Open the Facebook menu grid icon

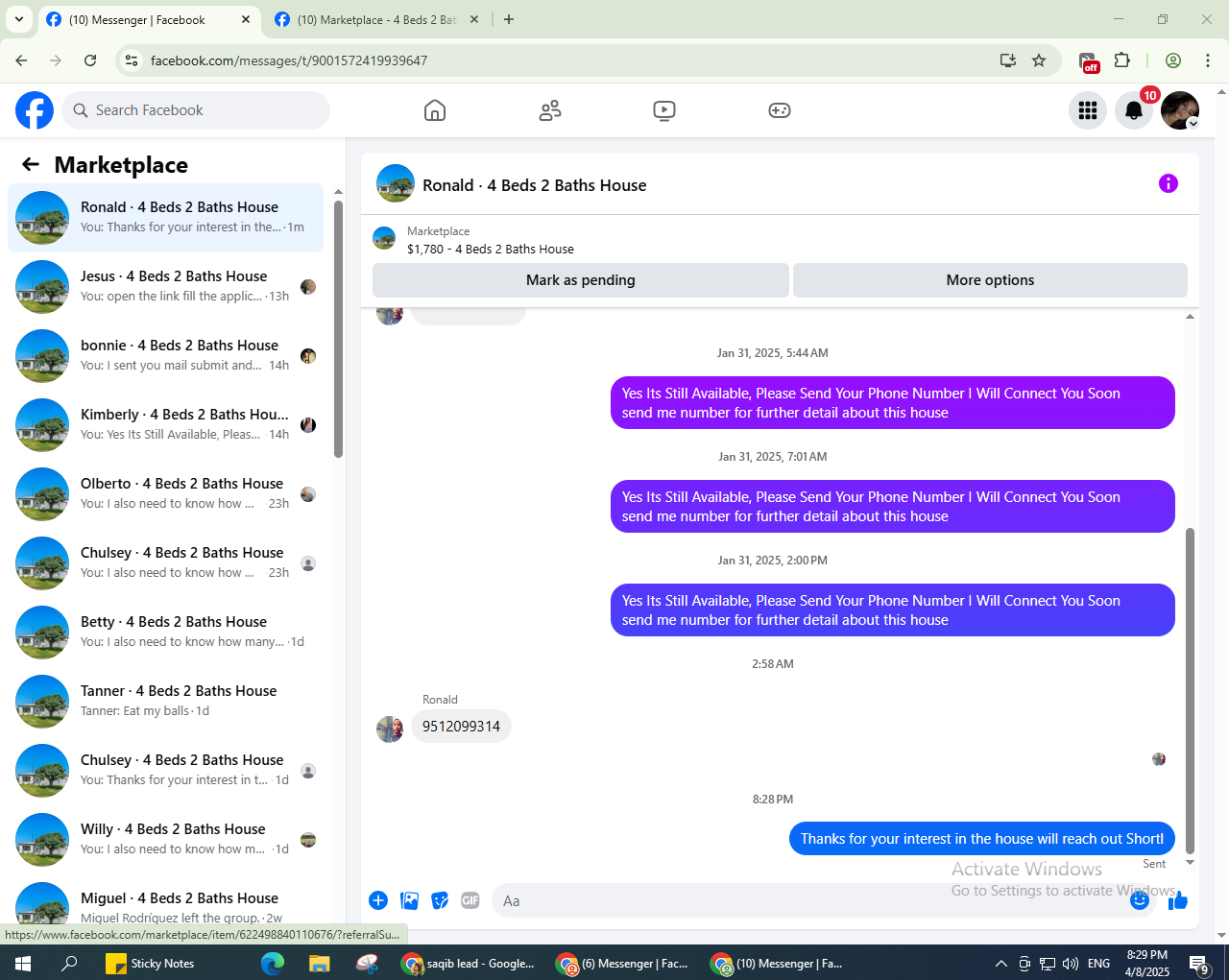click(1088, 110)
